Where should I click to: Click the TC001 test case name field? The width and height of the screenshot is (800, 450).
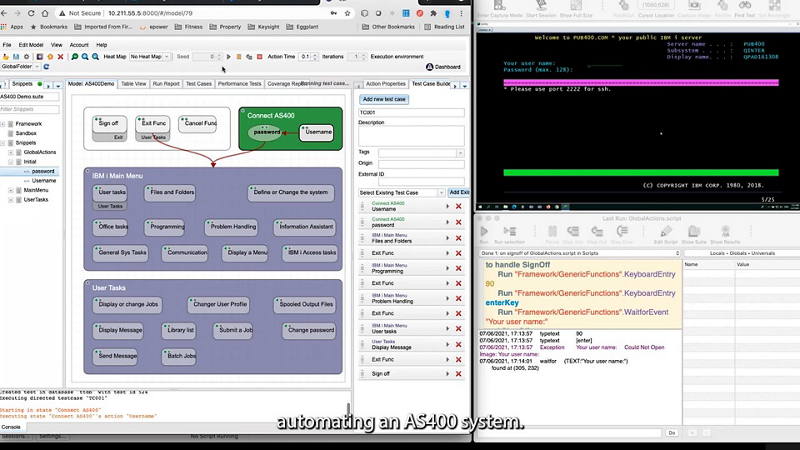click(411, 112)
